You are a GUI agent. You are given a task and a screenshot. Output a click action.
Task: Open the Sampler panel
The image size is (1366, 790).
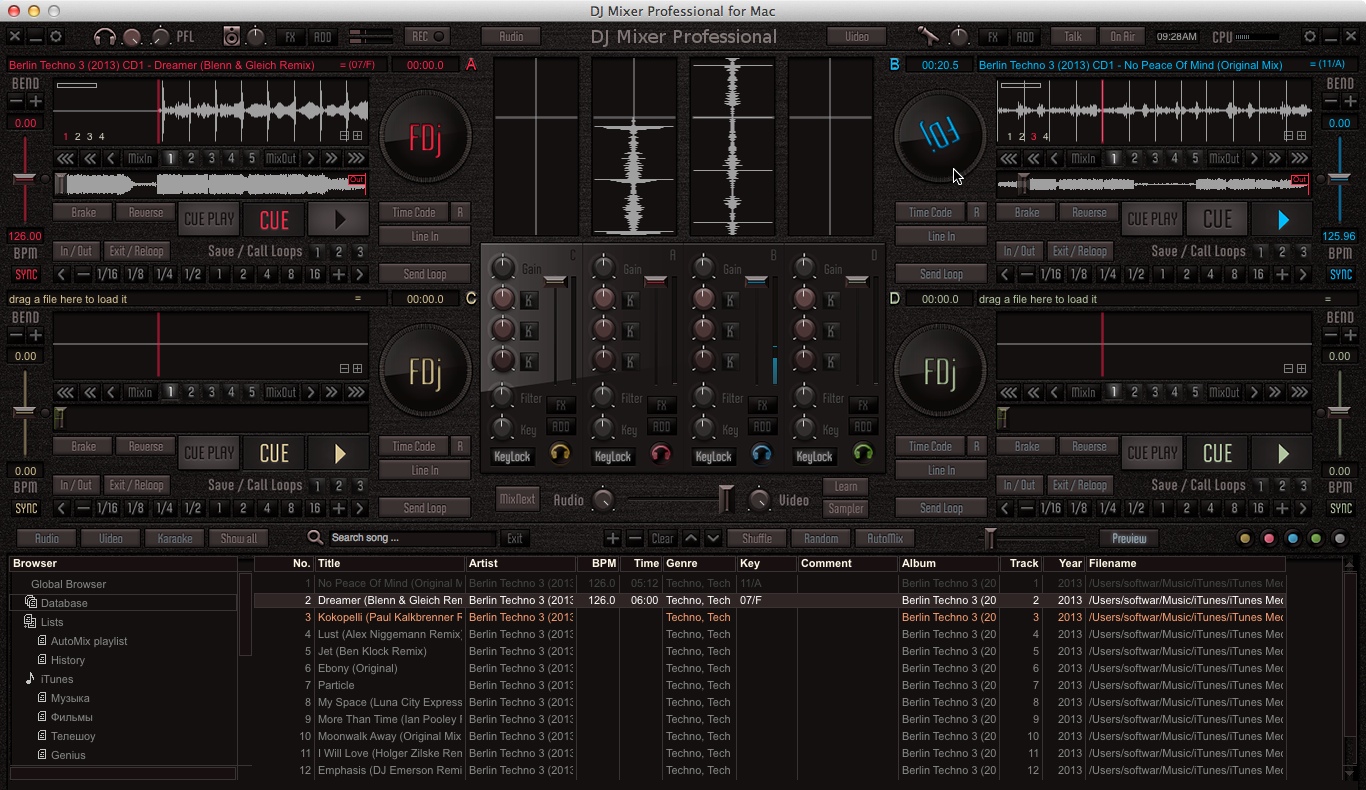[x=846, y=508]
